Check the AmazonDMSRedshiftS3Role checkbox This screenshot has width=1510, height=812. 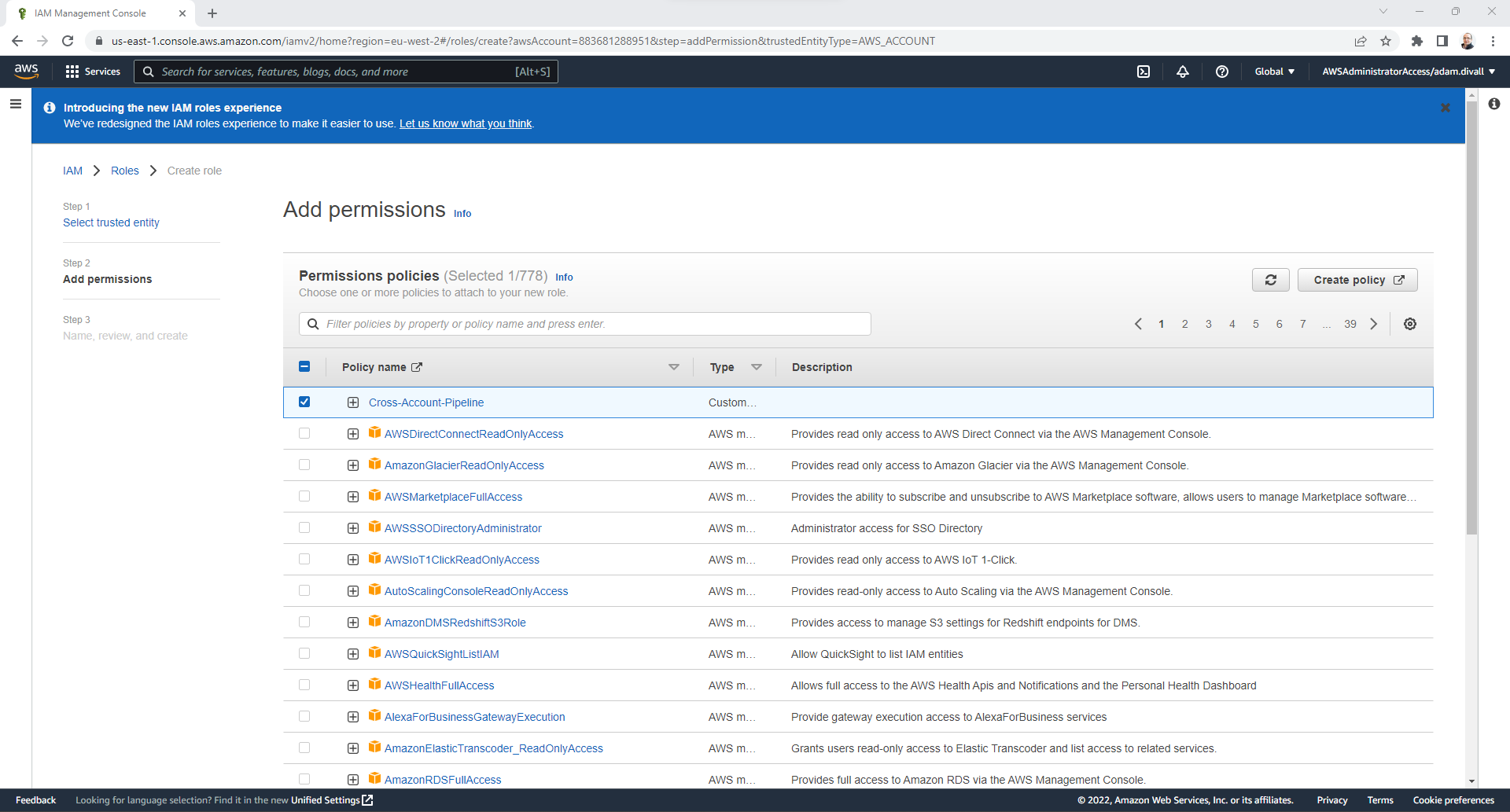pos(304,622)
